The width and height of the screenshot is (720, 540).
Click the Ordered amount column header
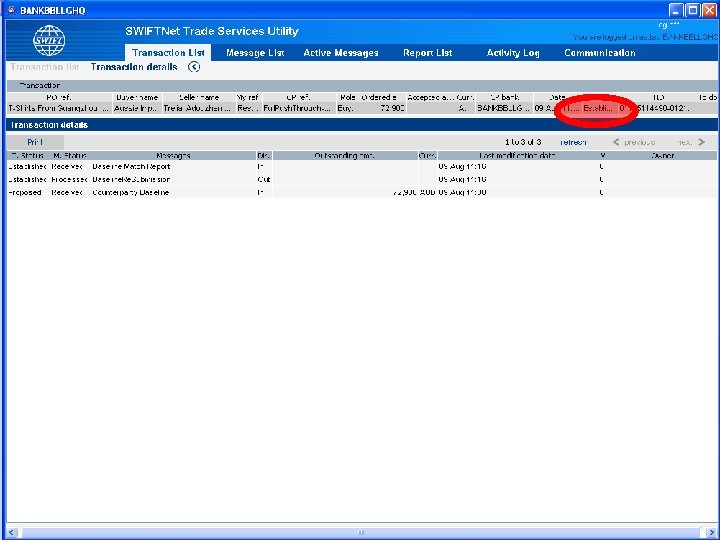click(x=379, y=97)
